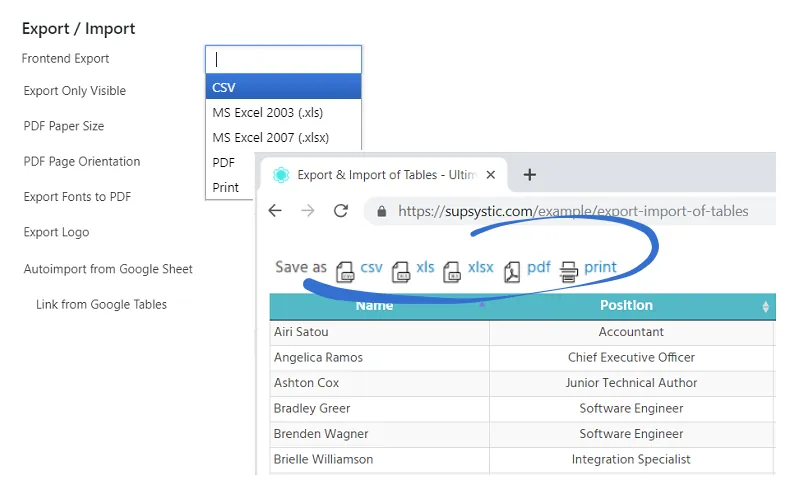Click Autoimport from Google Sheet label

point(108,269)
